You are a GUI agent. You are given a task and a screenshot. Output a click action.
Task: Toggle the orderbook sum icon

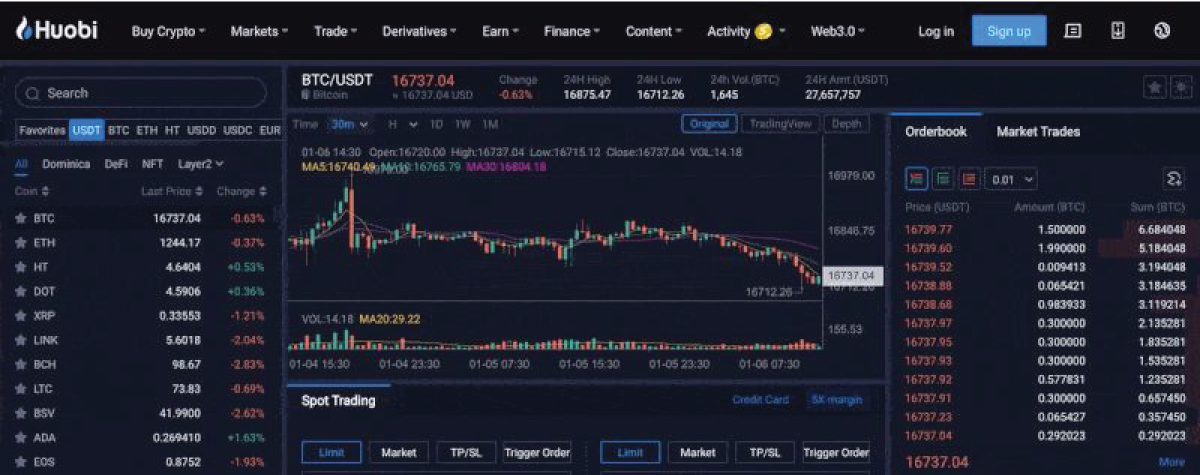1174,179
